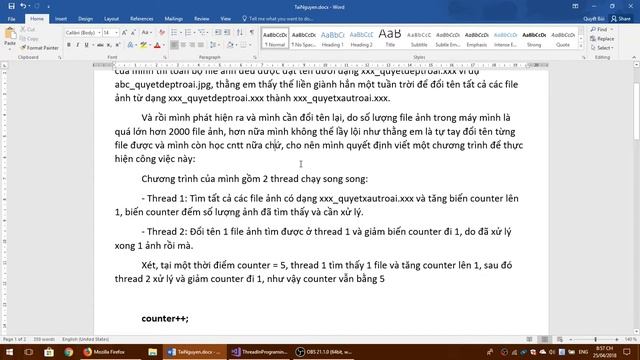
Task: Open the Paragraph dialog launcher
Action: [x=255, y=58]
